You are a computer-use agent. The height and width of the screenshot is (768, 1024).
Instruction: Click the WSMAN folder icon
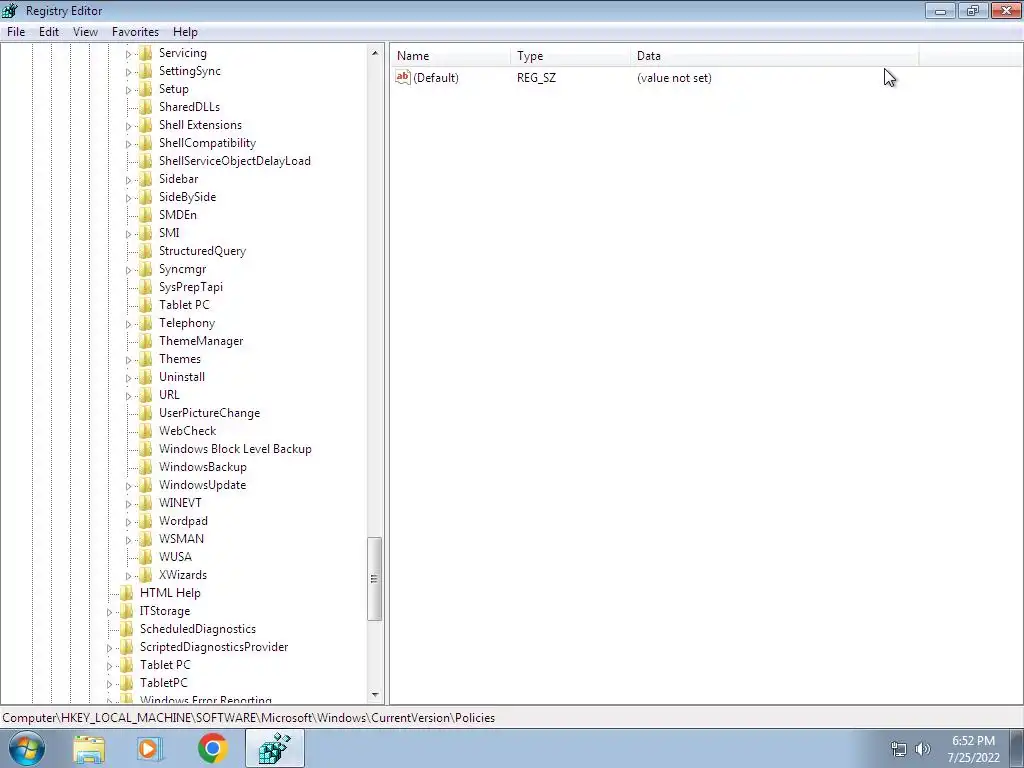(x=146, y=539)
